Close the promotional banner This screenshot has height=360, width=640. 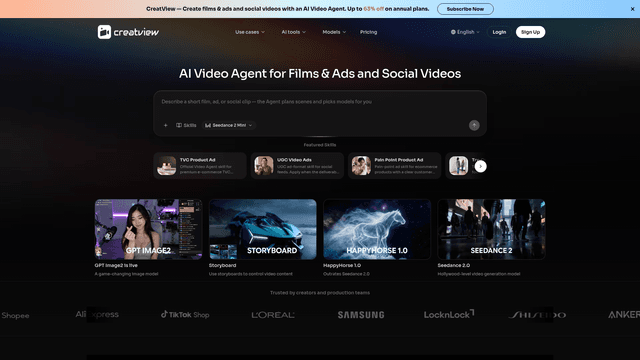coord(632,9)
